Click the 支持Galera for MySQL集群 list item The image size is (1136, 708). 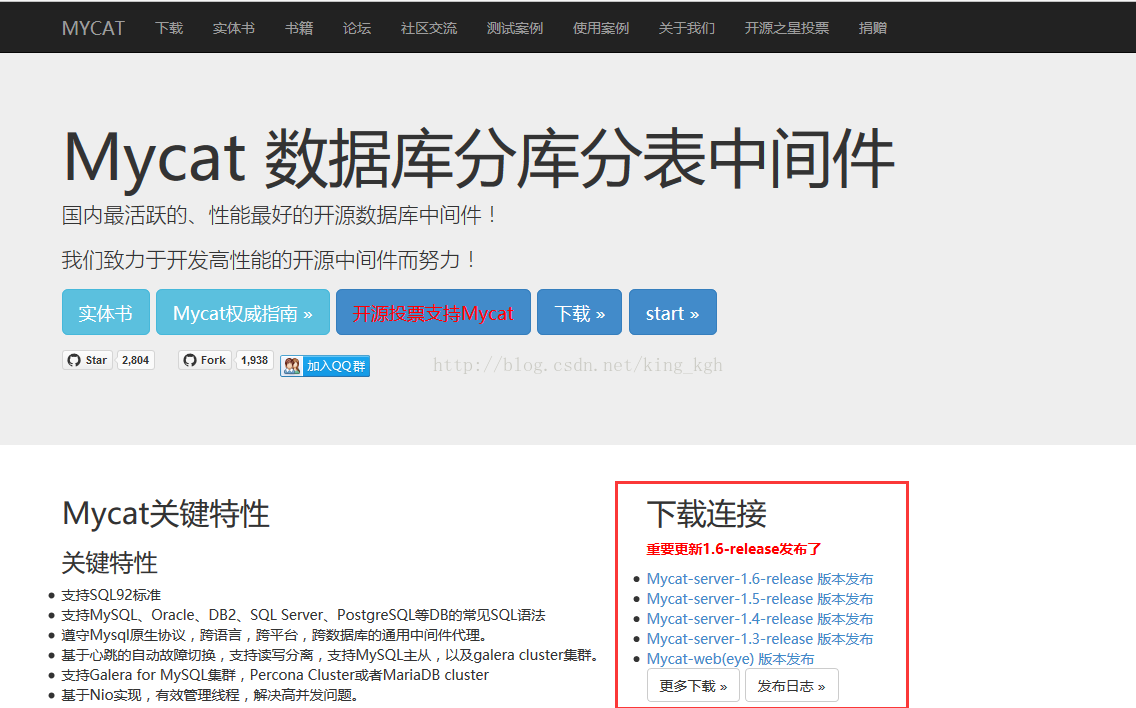point(275,675)
